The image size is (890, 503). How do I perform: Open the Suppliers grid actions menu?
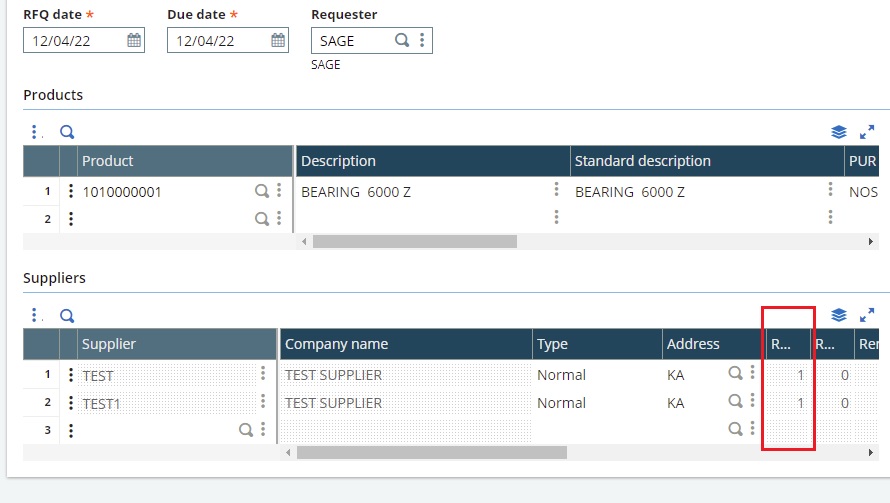pyautogui.click(x=36, y=315)
